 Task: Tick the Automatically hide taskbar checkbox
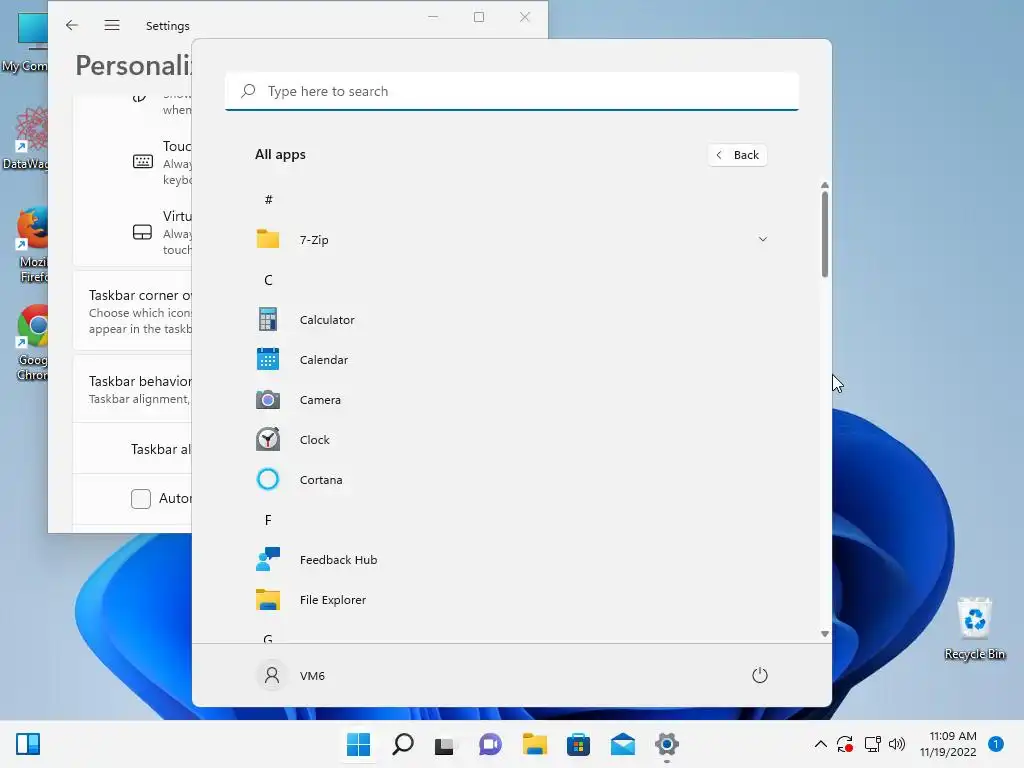point(140,499)
